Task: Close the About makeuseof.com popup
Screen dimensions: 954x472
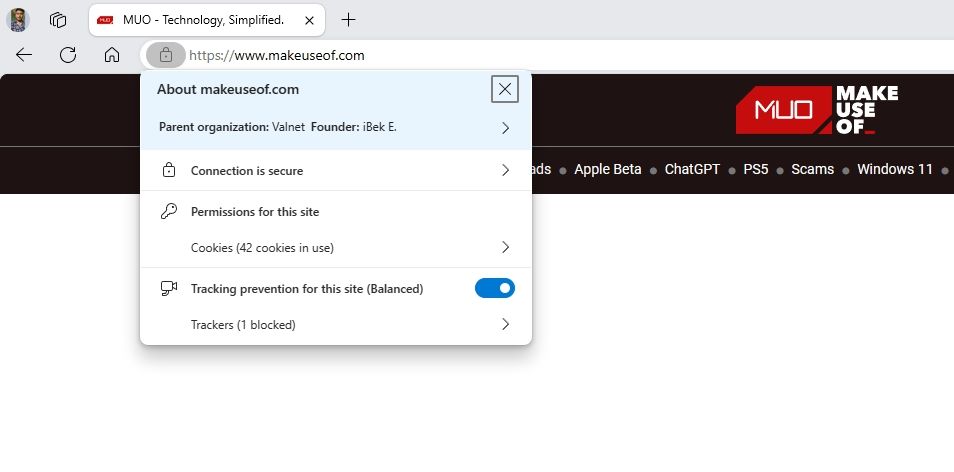Action: click(x=505, y=89)
